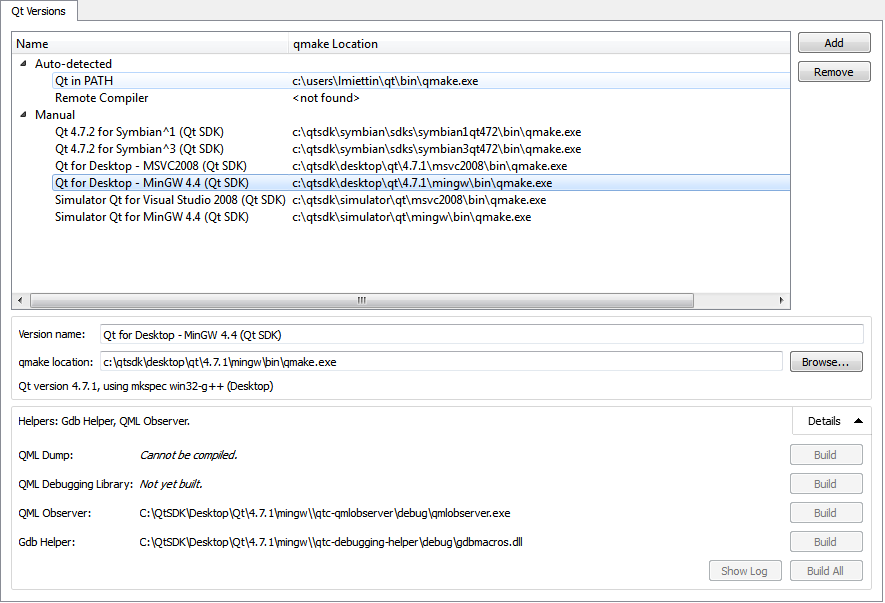Click Build button for QML Debugging Library
The height and width of the screenshot is (603, 885).
click(826, 484)
